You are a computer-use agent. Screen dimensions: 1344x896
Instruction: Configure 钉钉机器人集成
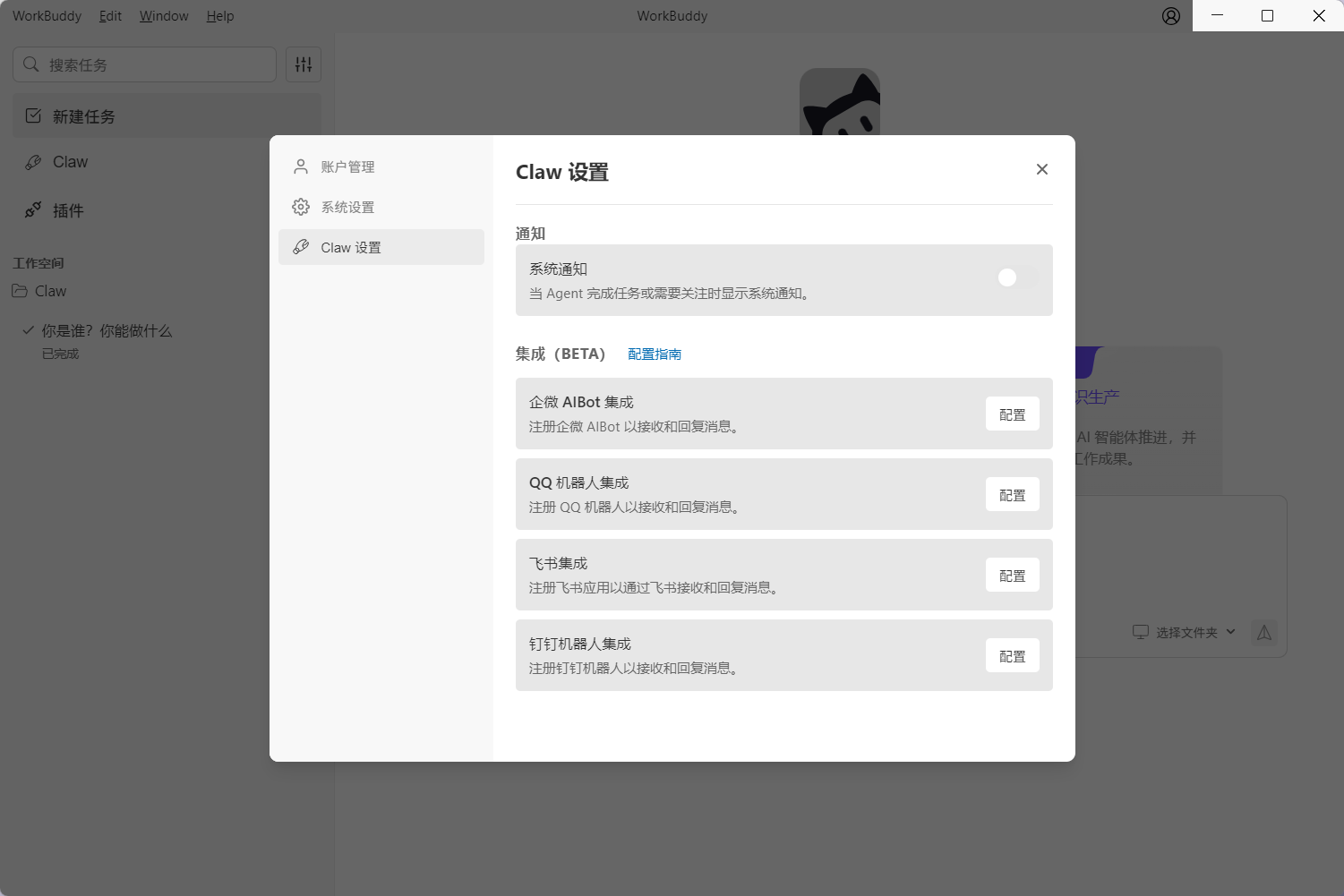[1013, 656]
